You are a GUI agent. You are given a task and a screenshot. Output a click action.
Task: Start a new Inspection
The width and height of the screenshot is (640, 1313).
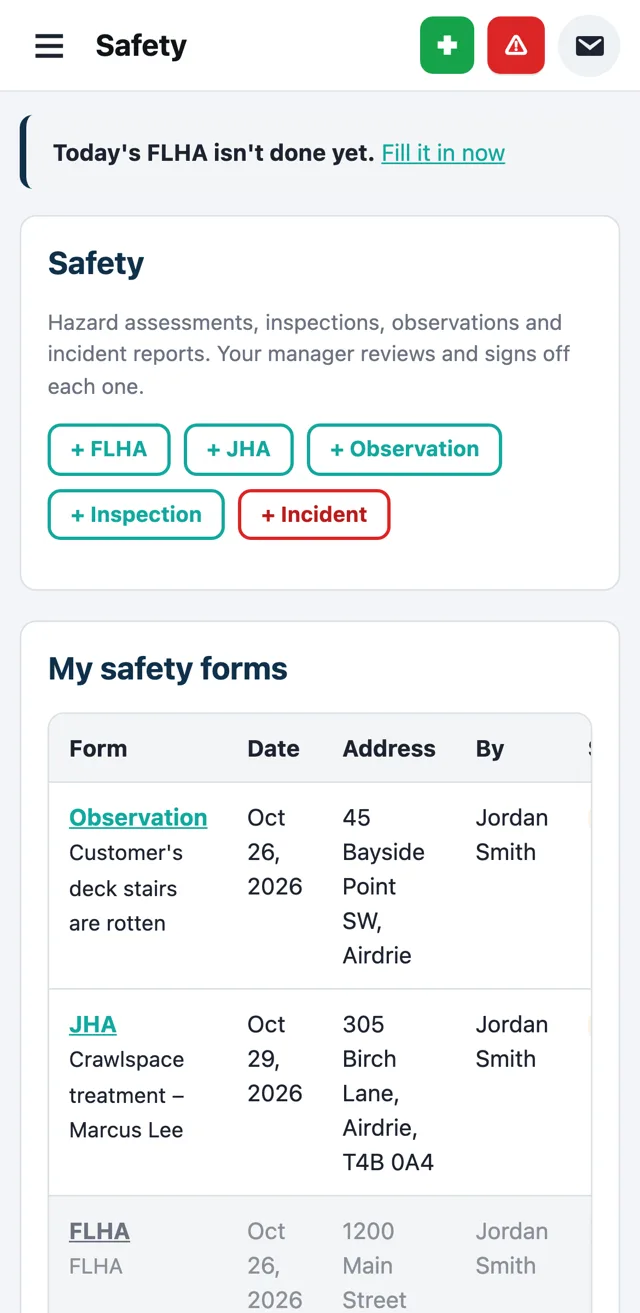(x=136, y=515)
